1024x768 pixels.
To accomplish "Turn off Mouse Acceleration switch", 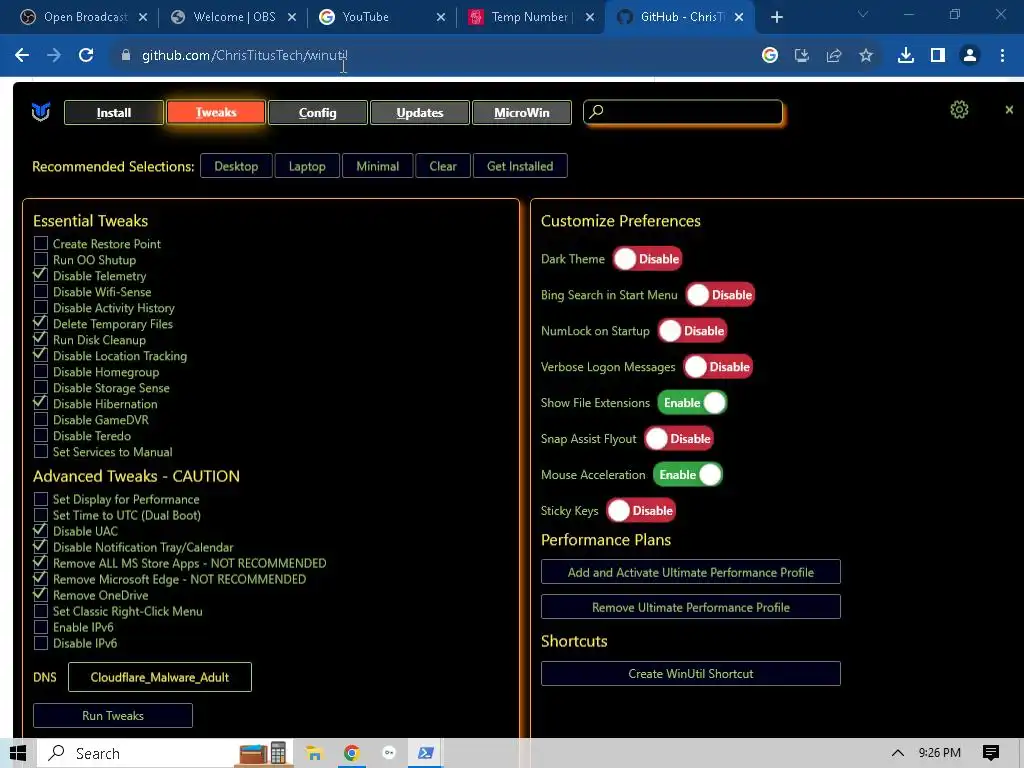I will coord(688,475).
